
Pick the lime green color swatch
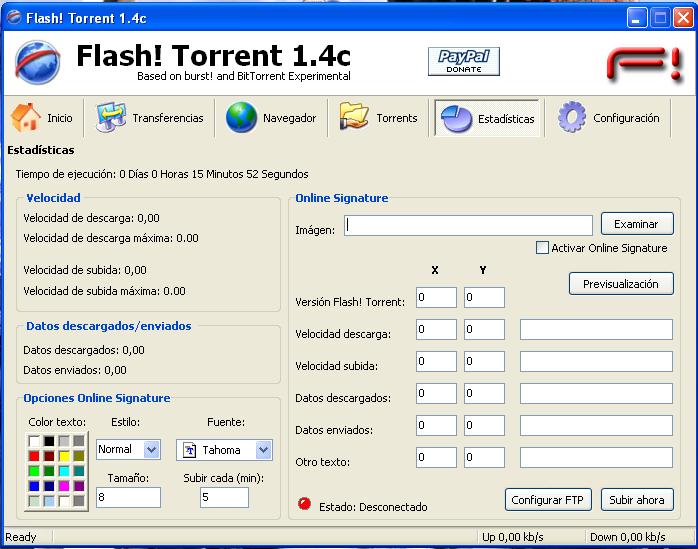tap(34, 471)
